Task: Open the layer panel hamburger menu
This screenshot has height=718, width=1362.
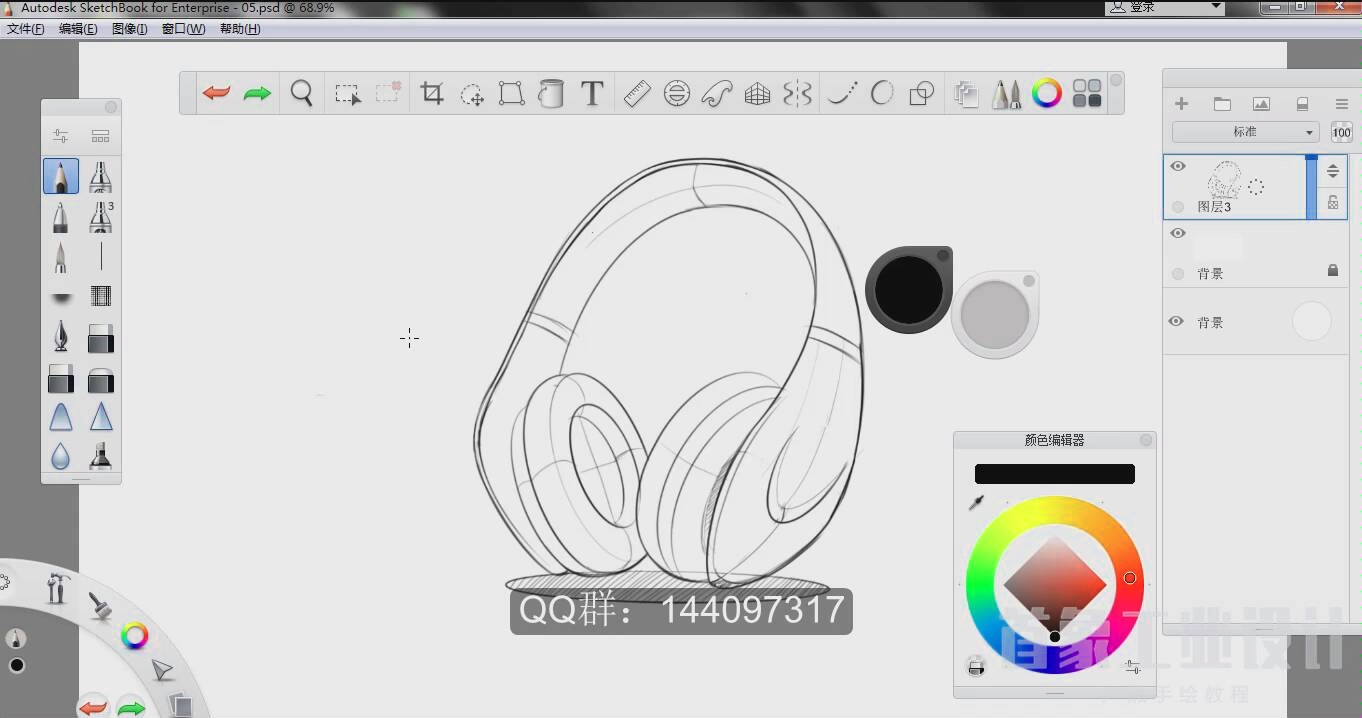Action: (1342, 104)
